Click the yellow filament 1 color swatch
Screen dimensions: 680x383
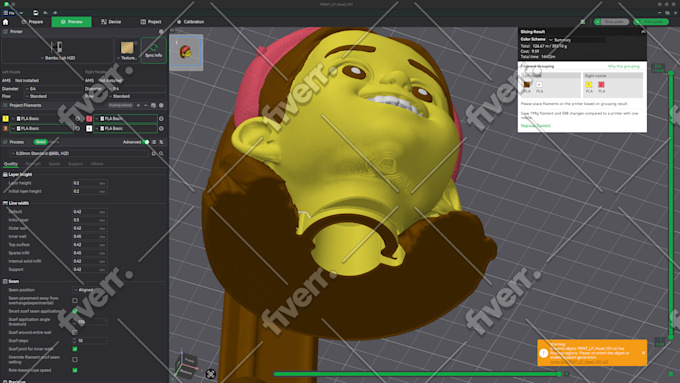coord(5,118)
